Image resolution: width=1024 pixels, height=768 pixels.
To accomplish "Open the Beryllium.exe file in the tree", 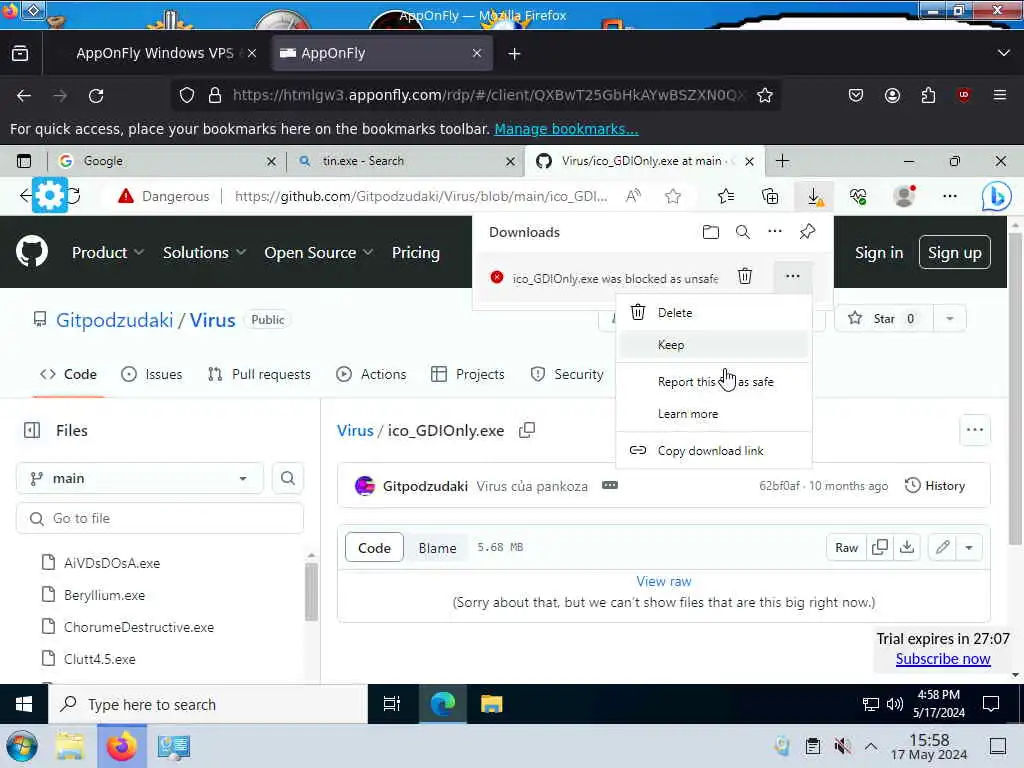I will coord(104,595).
